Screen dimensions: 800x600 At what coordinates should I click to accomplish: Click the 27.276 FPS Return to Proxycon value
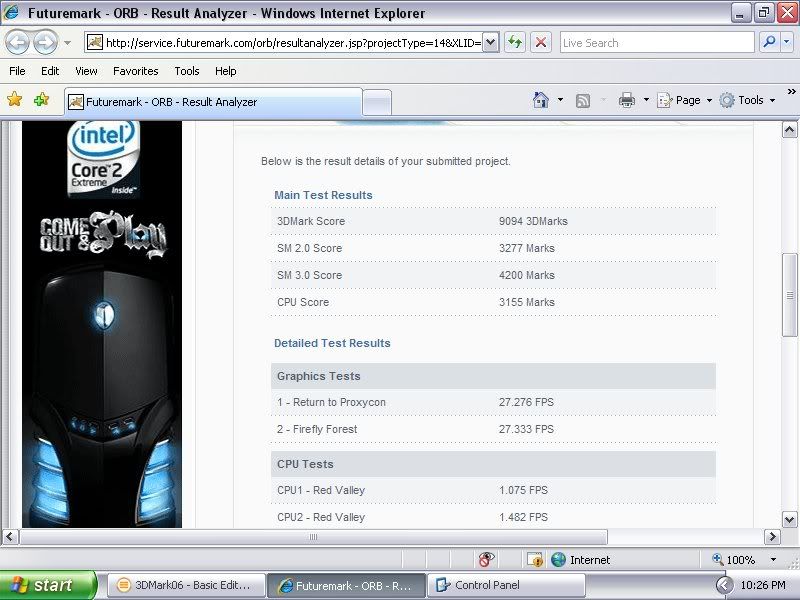click(x=526, y=402)
